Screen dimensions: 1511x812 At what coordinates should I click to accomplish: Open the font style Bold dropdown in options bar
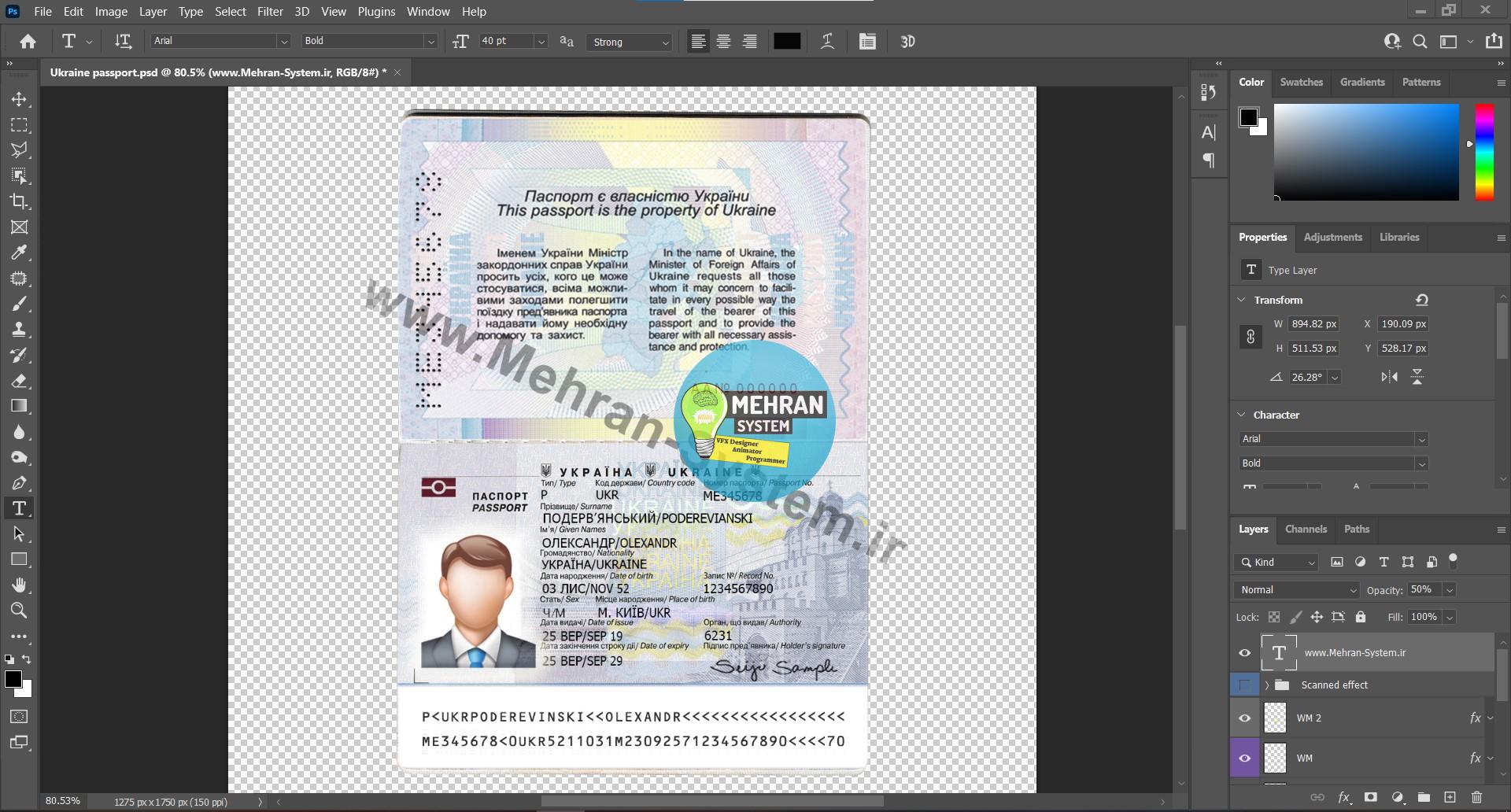(430, 42)
